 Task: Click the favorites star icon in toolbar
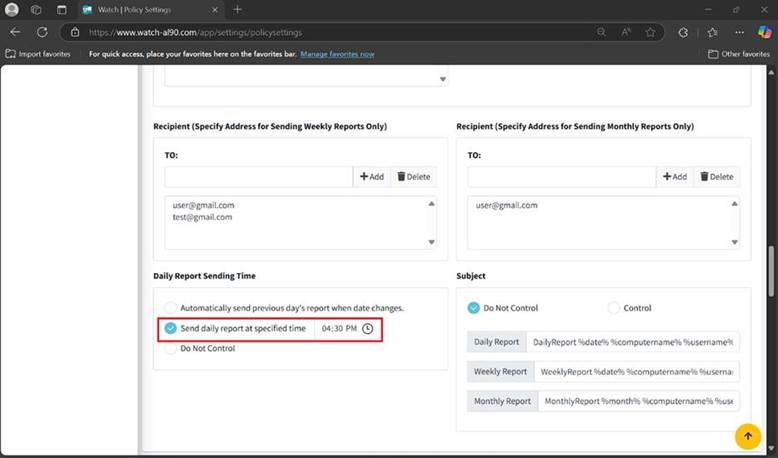[x=712, y=31]
